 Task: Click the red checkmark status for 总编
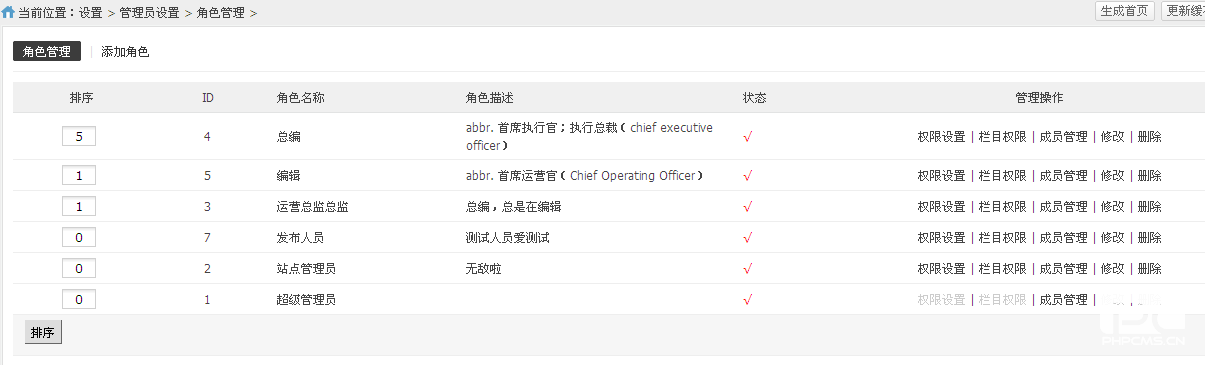[747, 137]
